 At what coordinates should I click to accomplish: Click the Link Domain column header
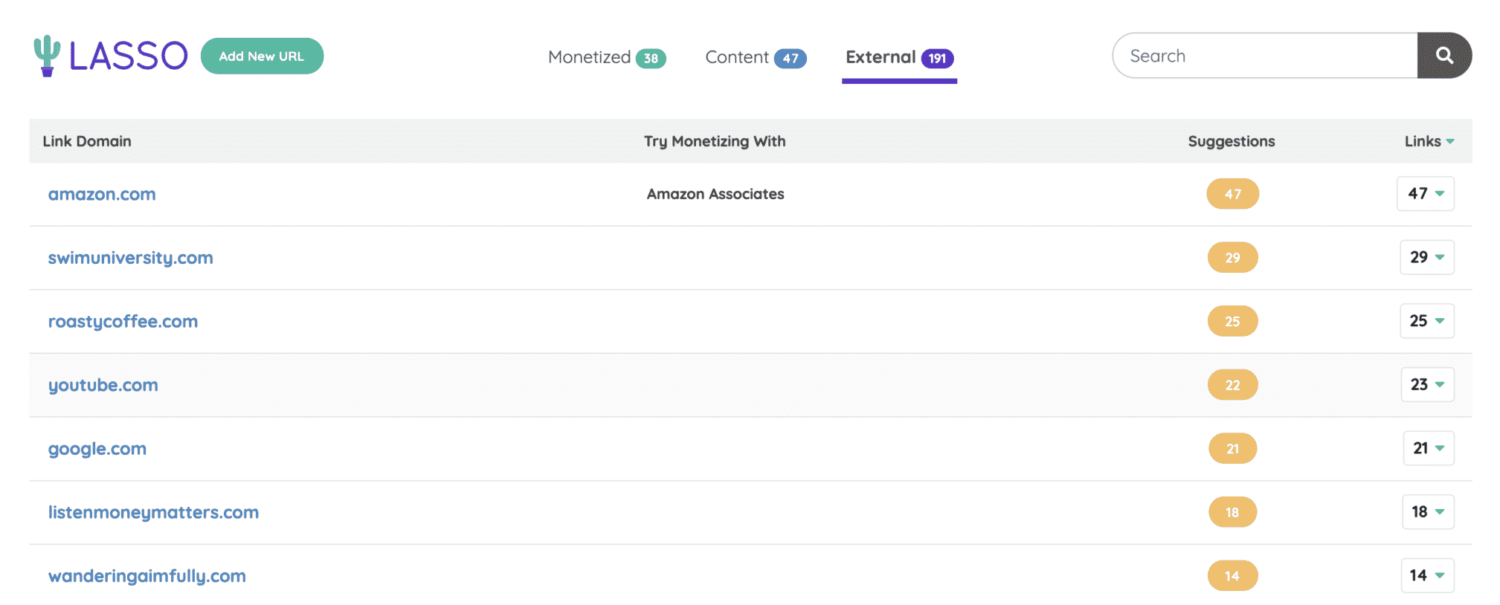(x=87, y=141)
